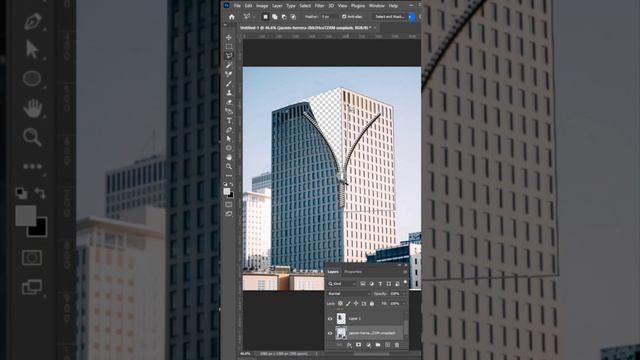
Task: Toggle prevent artboard auto-nesting lock
Action: pos(364,304)
